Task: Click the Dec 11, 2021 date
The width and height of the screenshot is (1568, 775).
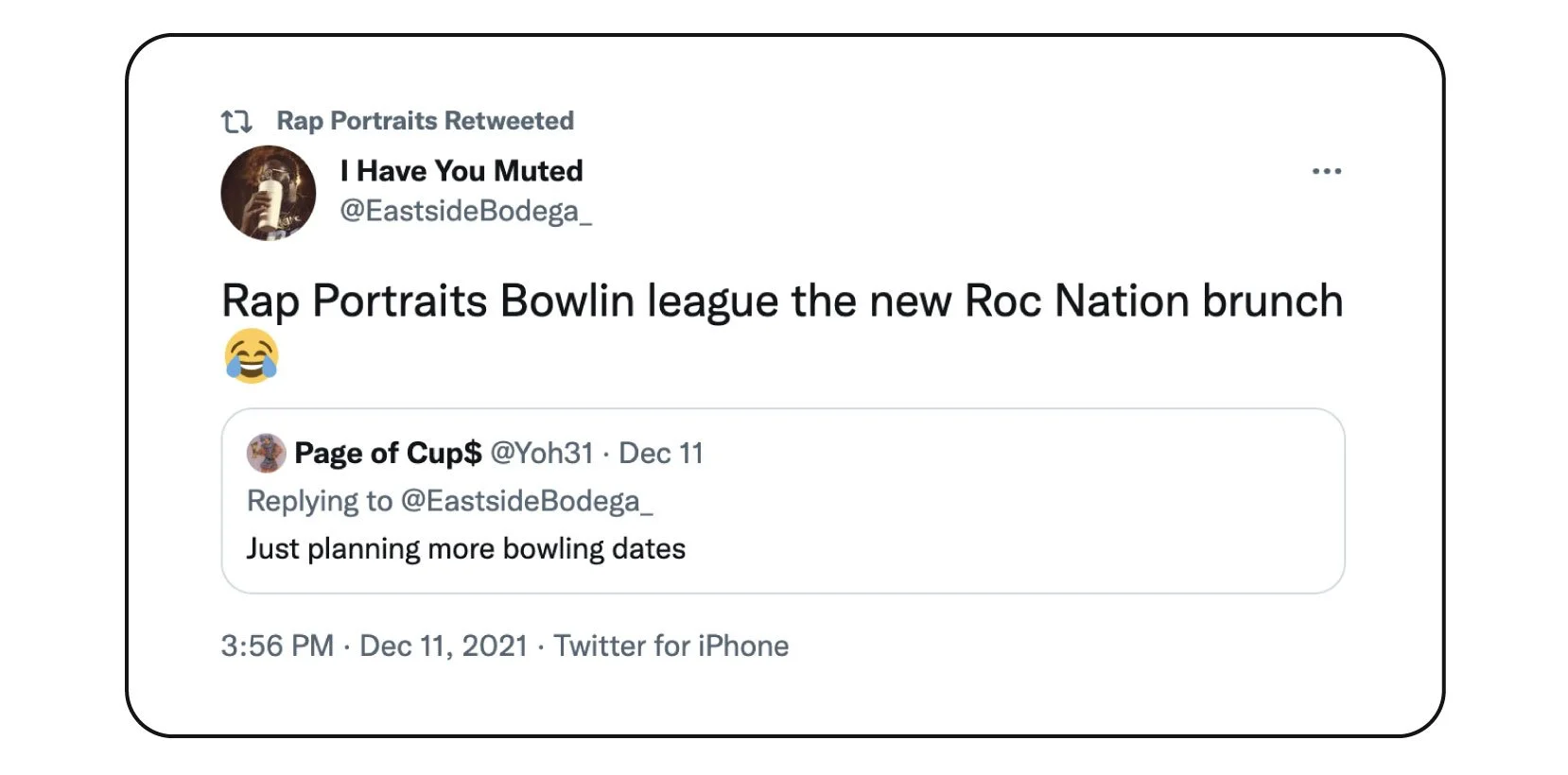Action: [443, 646]
